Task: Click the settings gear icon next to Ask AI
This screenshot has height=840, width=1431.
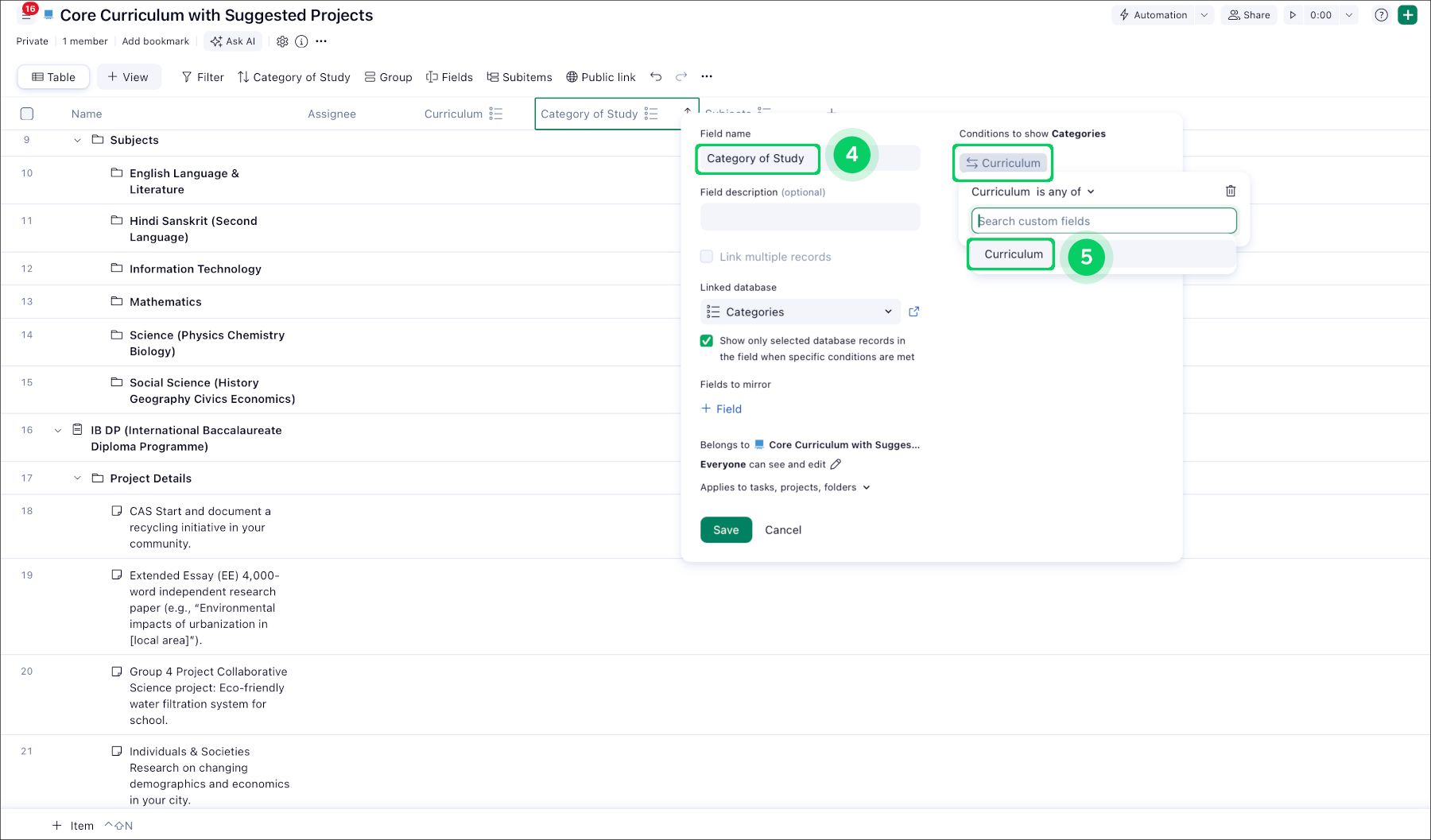Action: (x=282, y=41)
